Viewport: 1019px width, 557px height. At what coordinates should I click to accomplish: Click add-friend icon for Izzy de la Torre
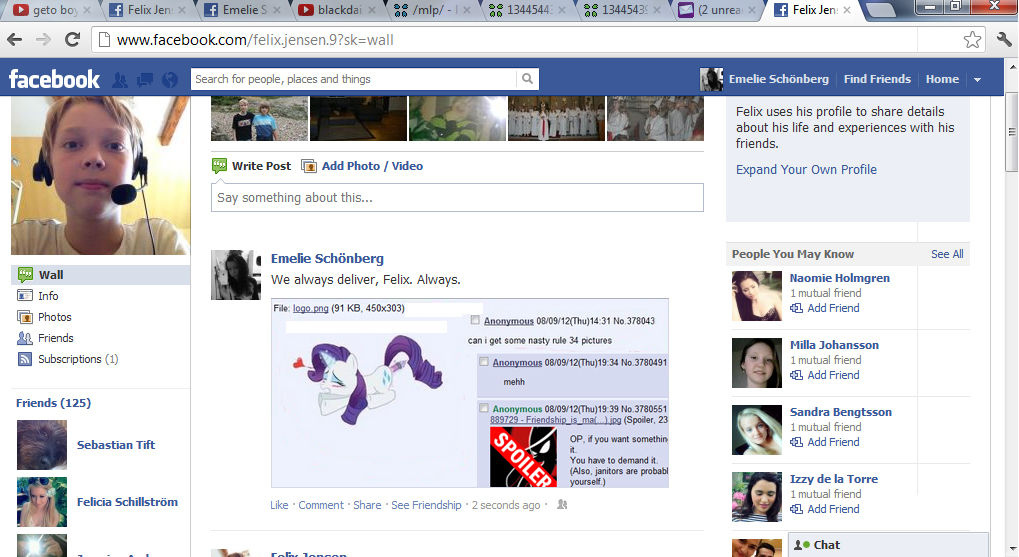click(796, 509)
